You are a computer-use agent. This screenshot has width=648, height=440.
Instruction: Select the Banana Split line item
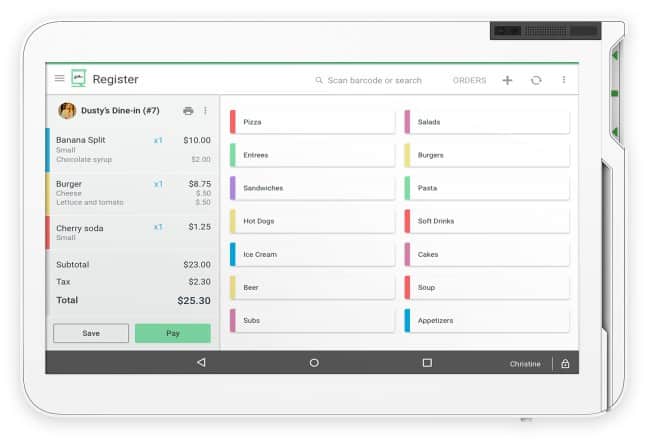[132, 150]
